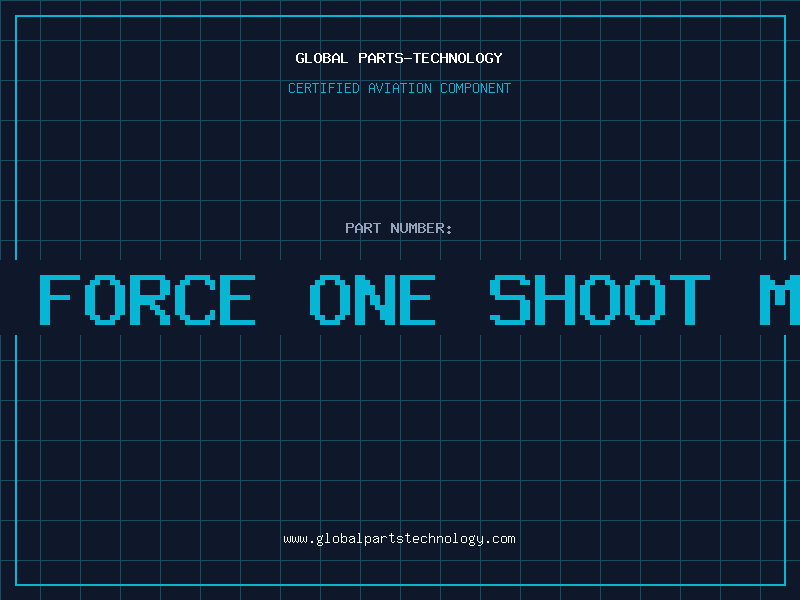The width and height of the screenshot is (800, 600).
Task: Click the PART word of the label
Action: tap(363, 228)
